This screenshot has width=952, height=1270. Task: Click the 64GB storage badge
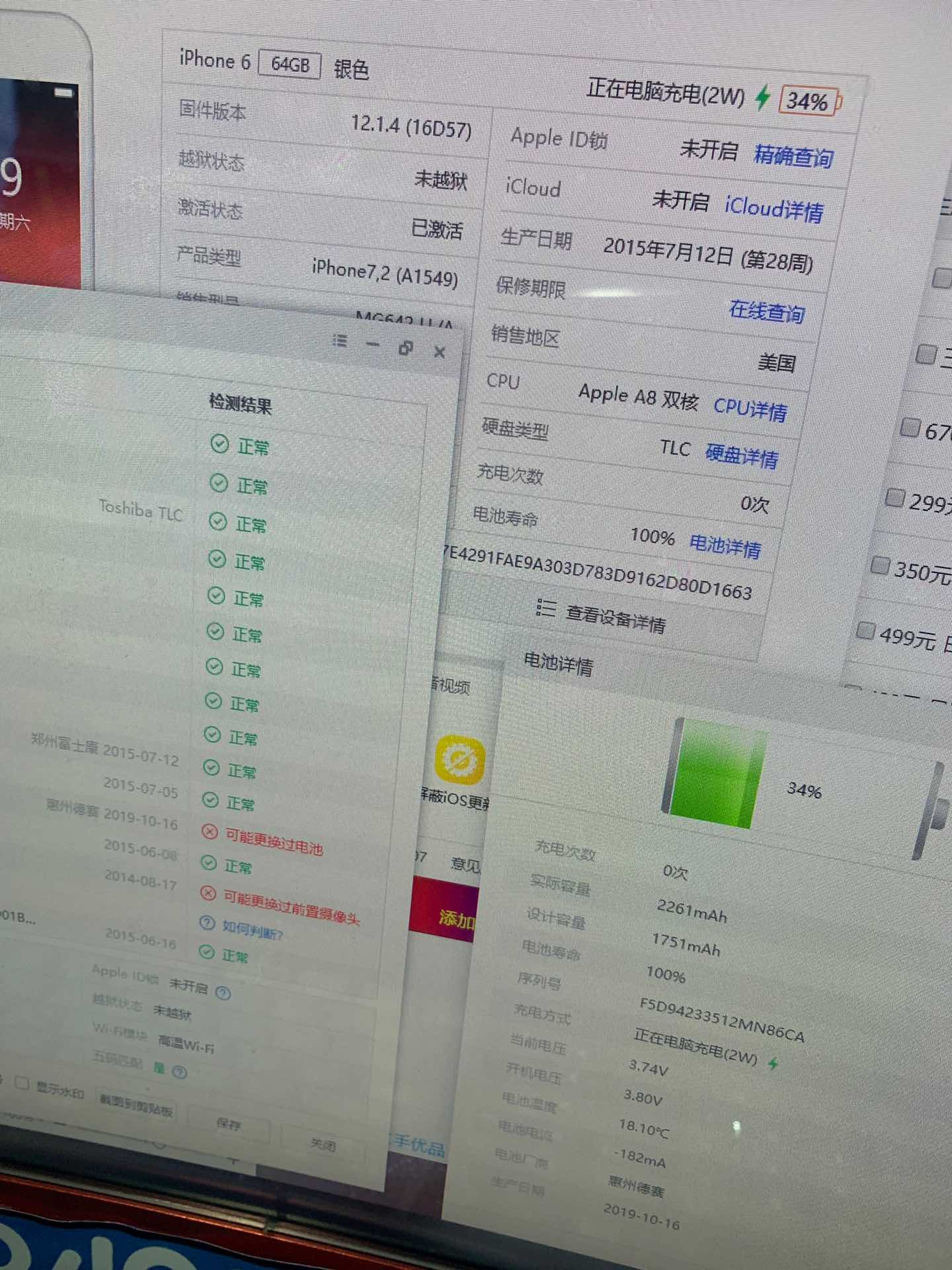(x=290, y=65)
